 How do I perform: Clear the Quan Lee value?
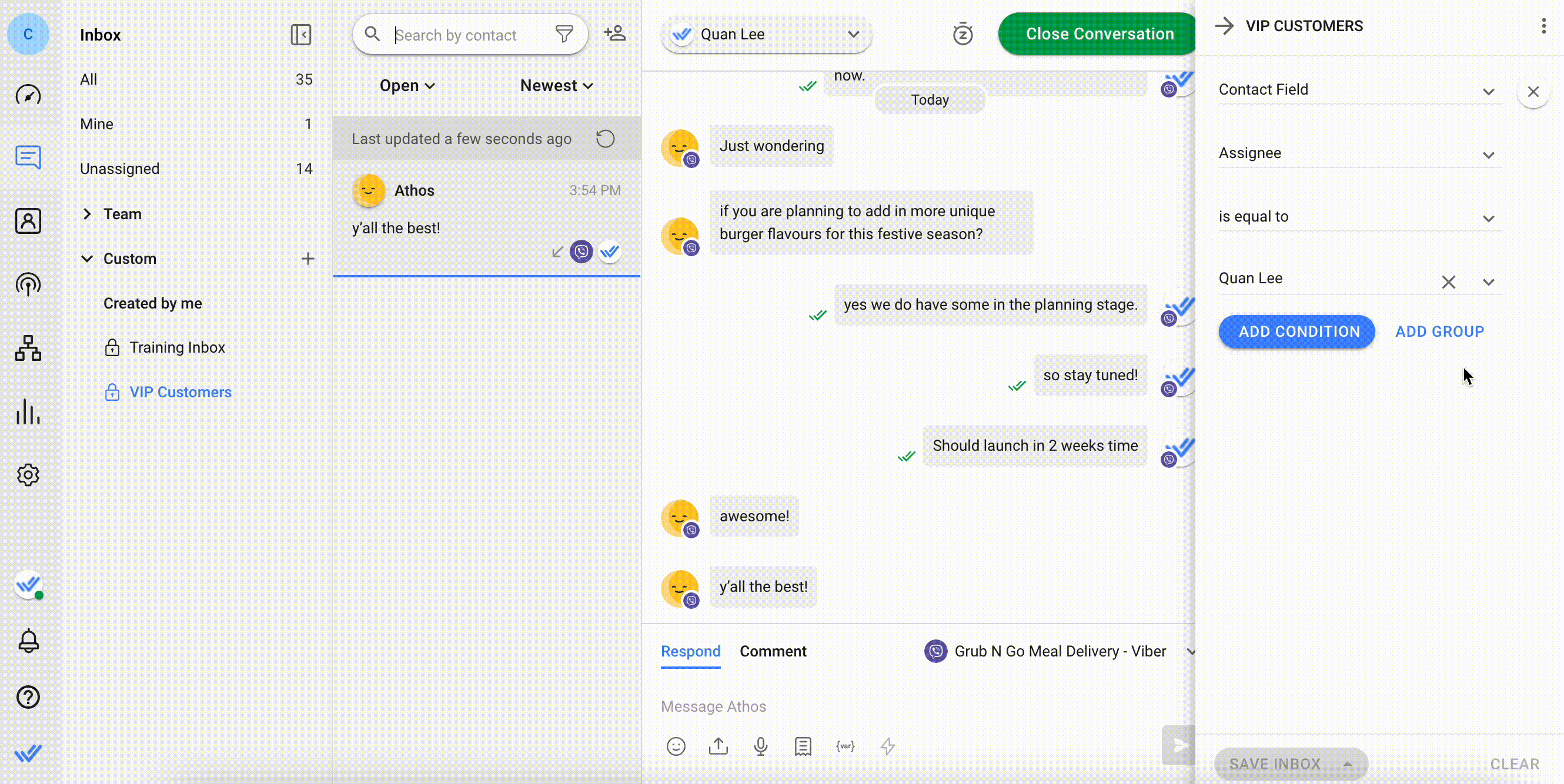pos(1449,282)
